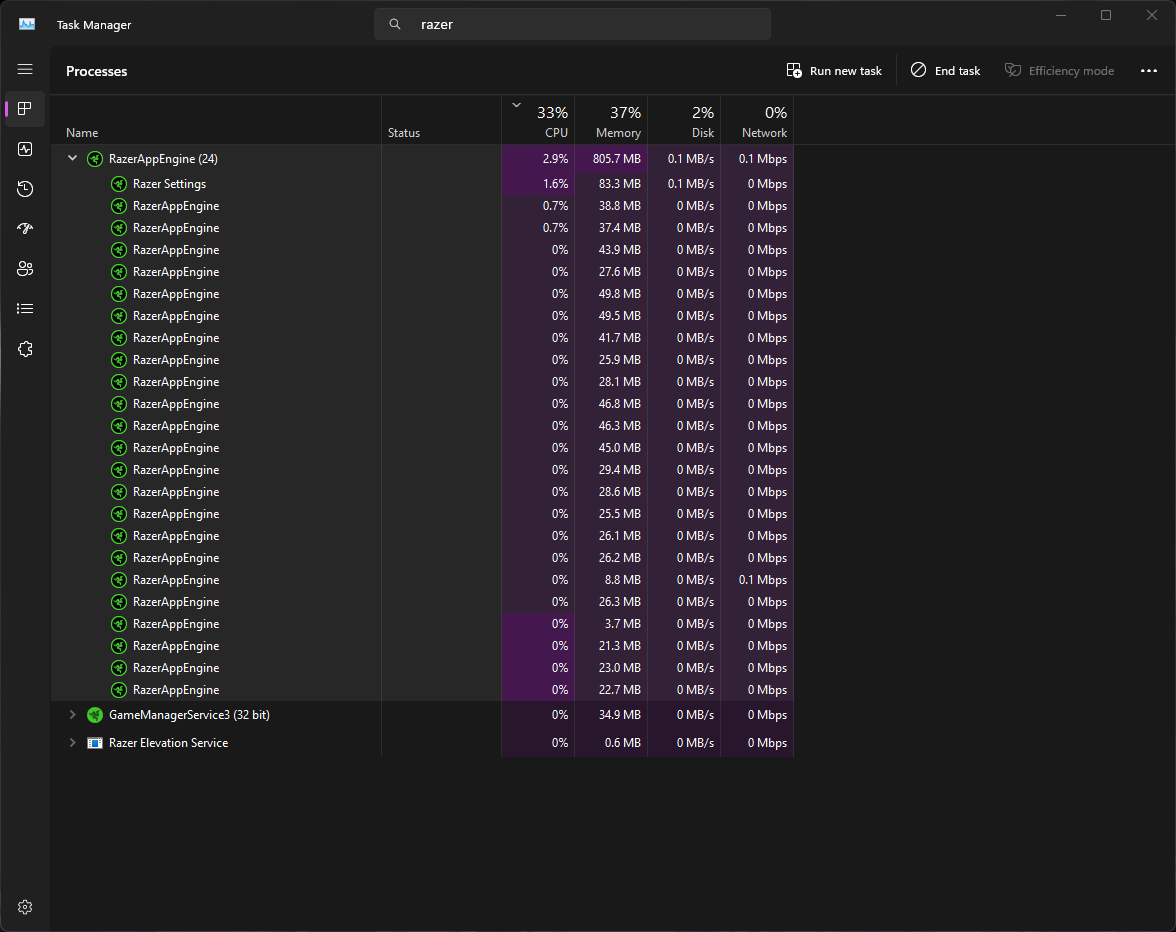1176x932 pixels.
Task: Click the 805.7 MB memory value
Action: (616, 159)
